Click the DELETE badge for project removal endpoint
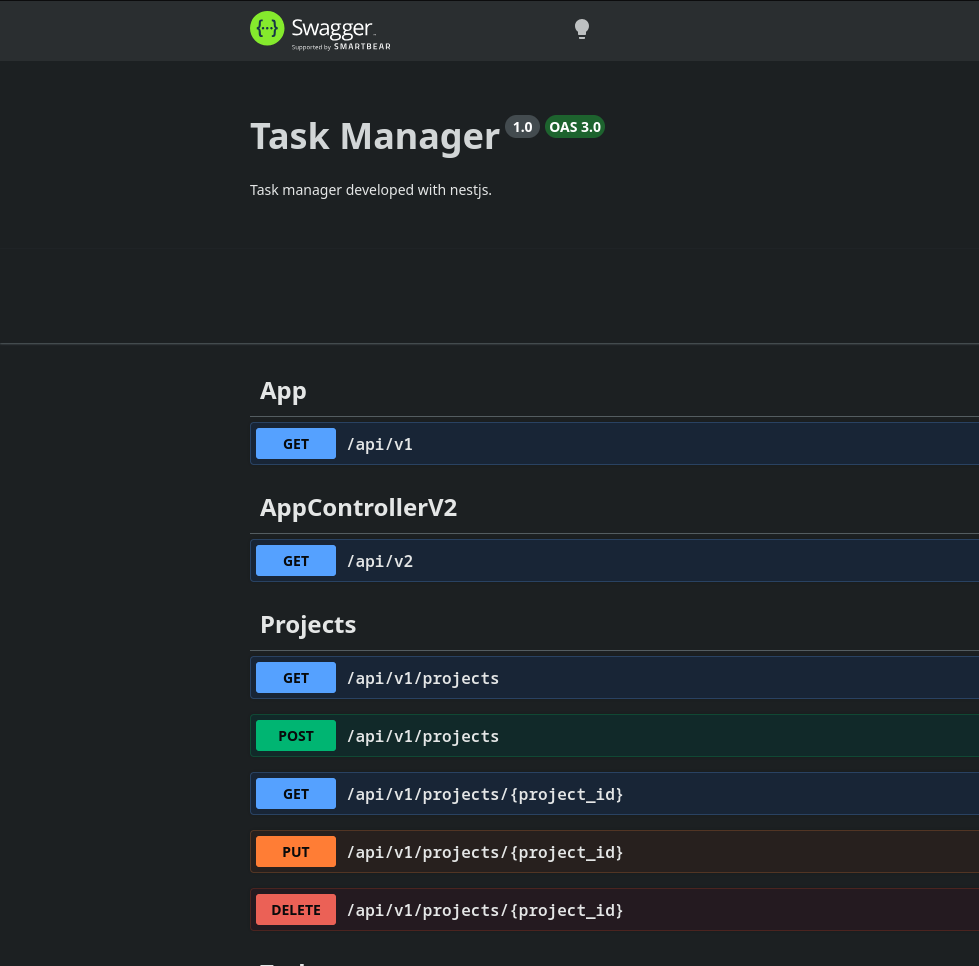 point(296,909)
